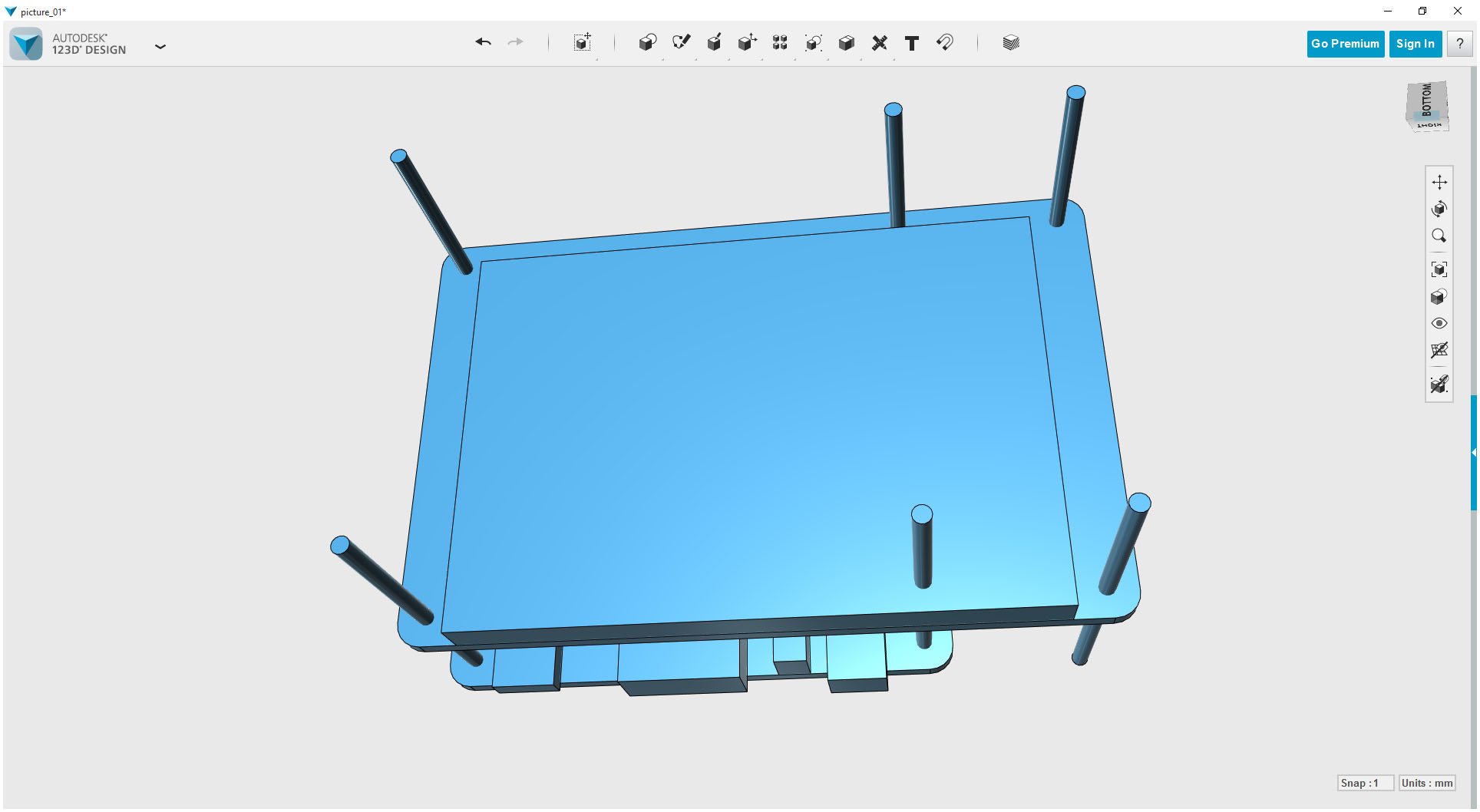Minimize the picture_01 window

tap(1388, 11)
